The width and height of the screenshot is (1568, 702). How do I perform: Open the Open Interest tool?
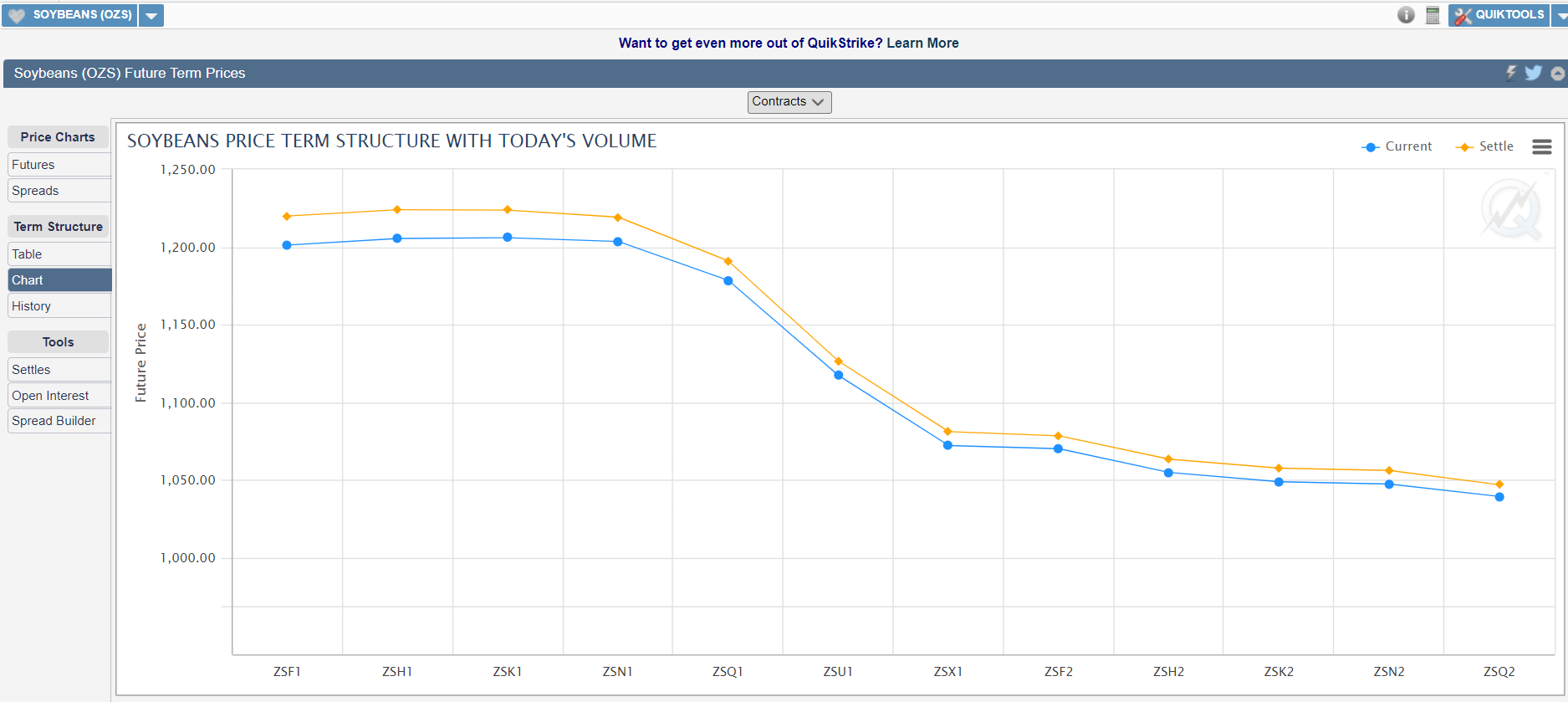[59, 396]
